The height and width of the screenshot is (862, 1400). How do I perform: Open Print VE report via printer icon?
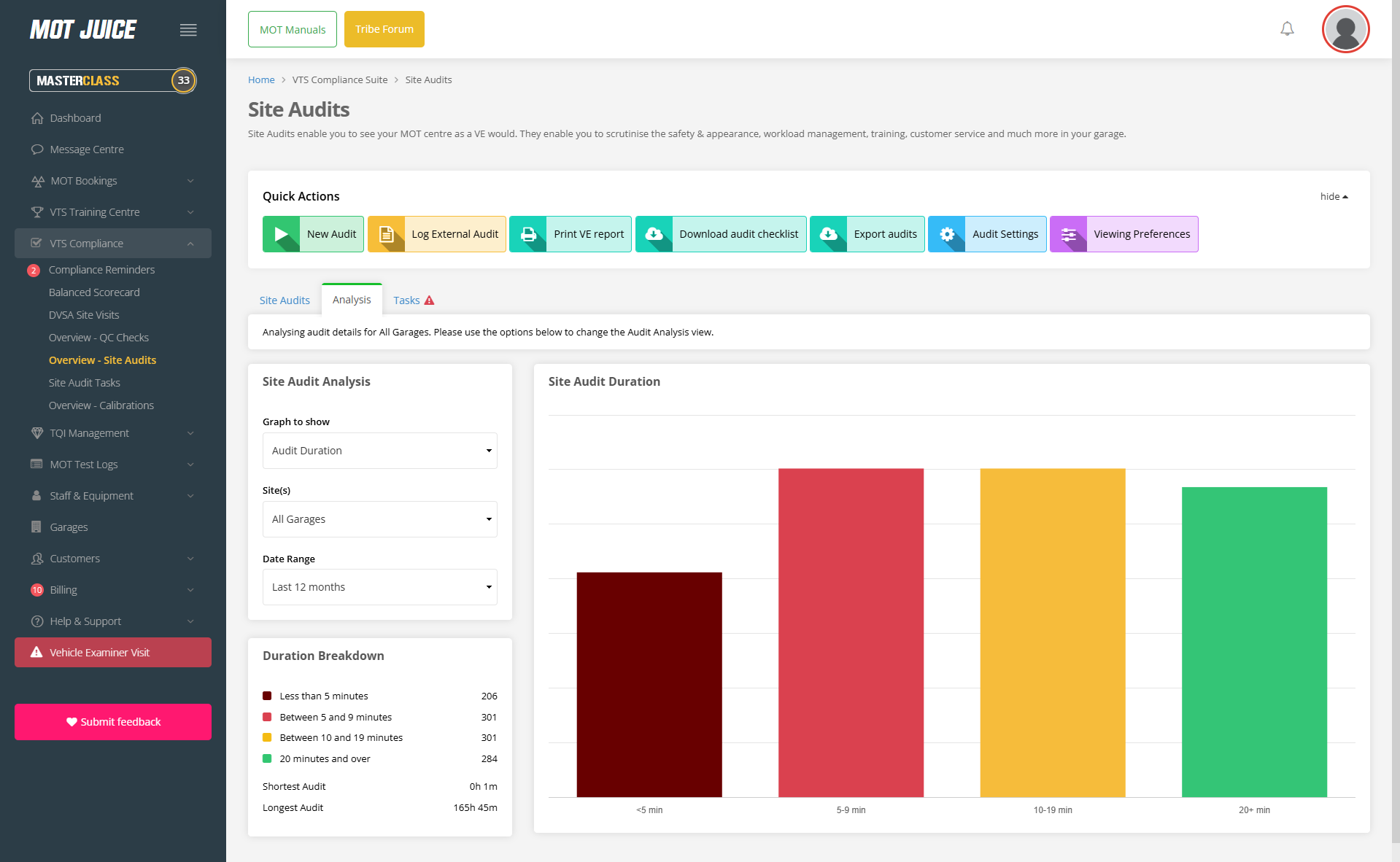(x=529, y=234)
